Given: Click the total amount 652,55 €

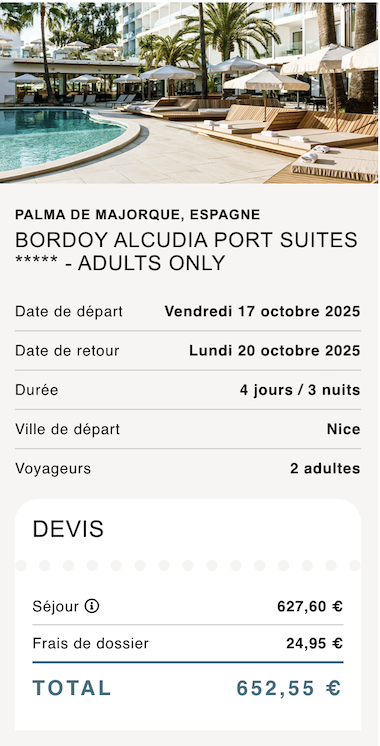Looking at the screenshot, I should (x=289, y=688).
